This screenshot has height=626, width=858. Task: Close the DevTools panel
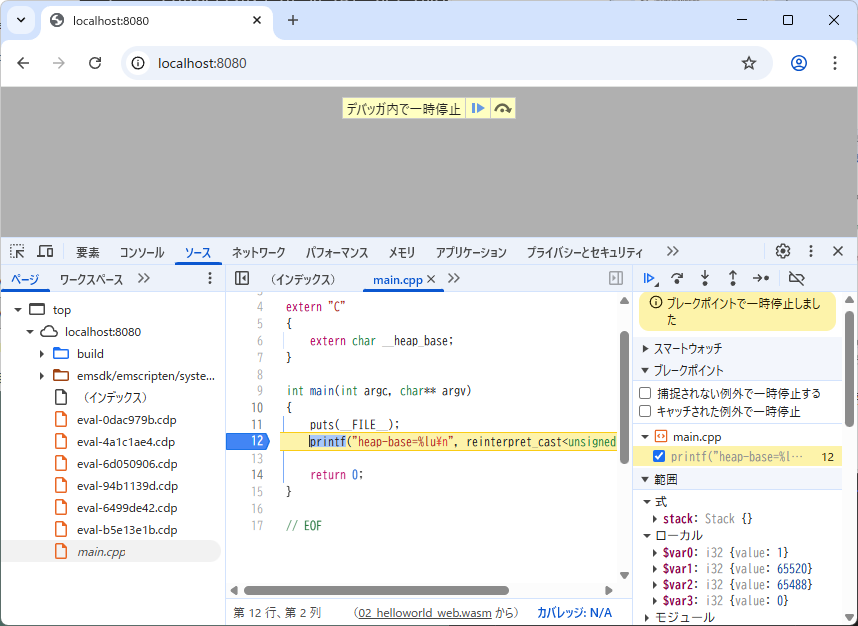pos(838,251)
